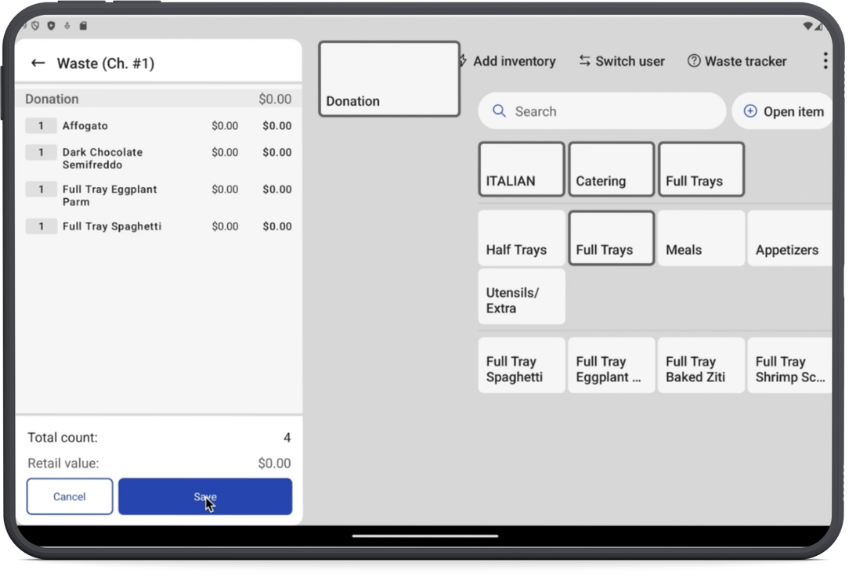Add Full Tray Shrimp Sc... item tile

click(x=790, y=366)
